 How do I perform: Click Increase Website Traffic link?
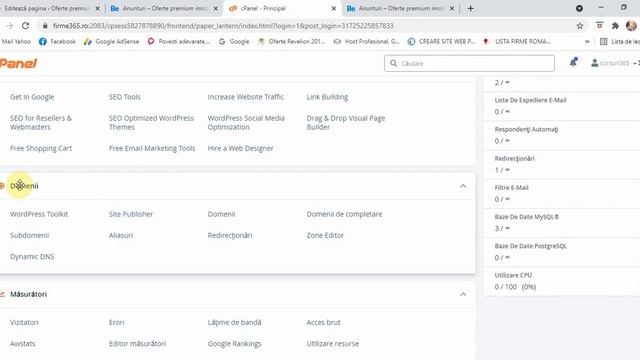pos(246,97)
